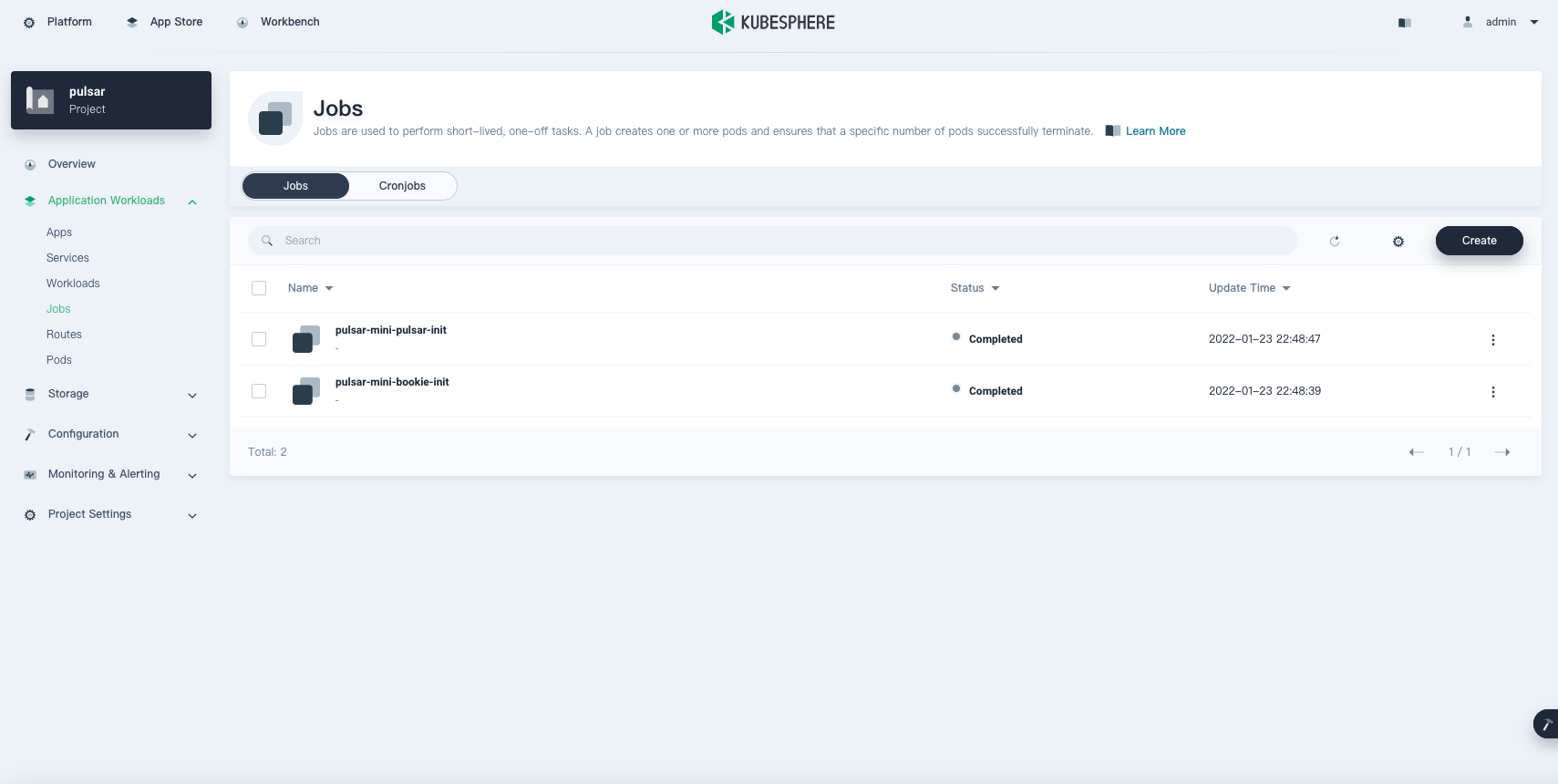Click the pulsar-mini-bookie-init job icon

306,391
